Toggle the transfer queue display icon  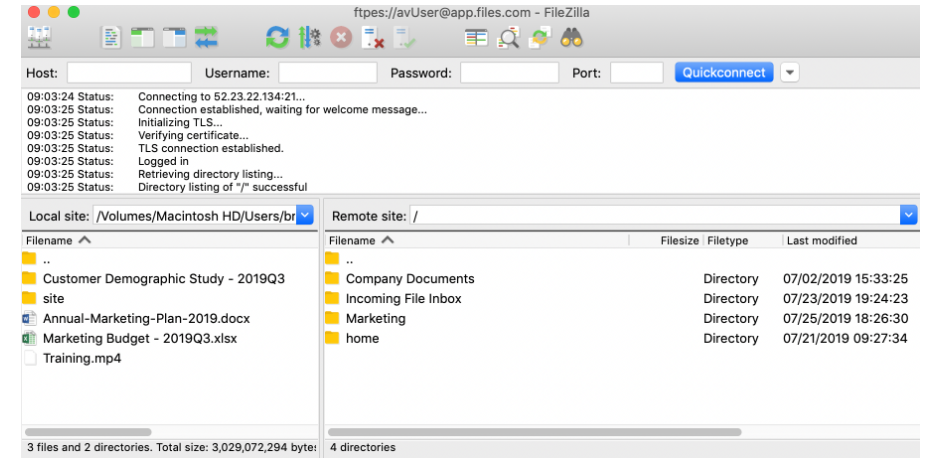pos(207,38)
